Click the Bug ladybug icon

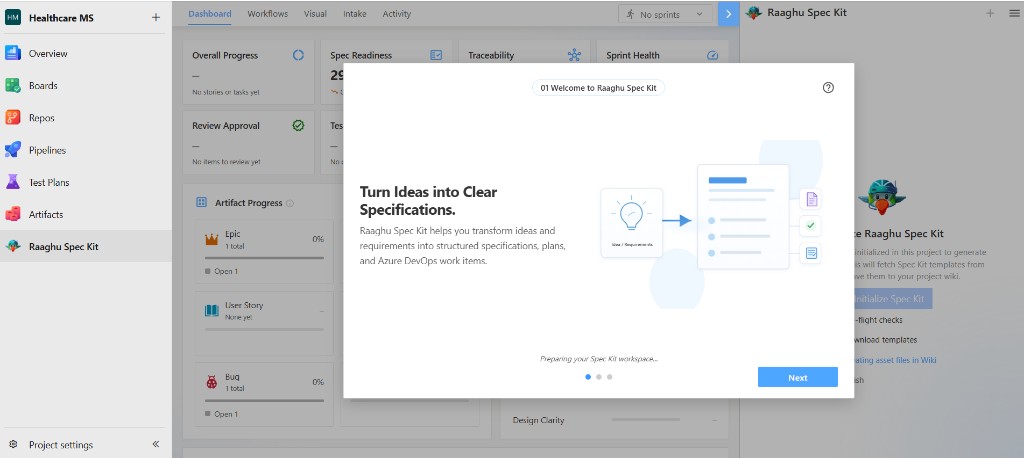212,382
